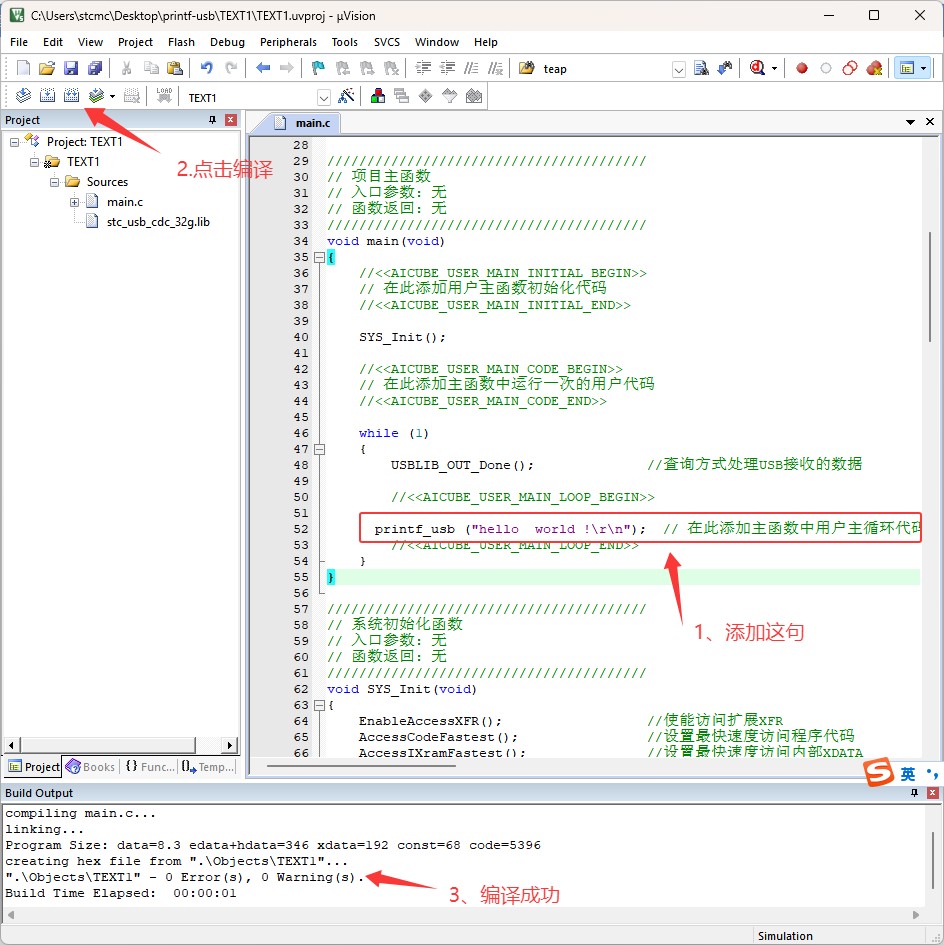Click the Find text document icon

(701, 68)
